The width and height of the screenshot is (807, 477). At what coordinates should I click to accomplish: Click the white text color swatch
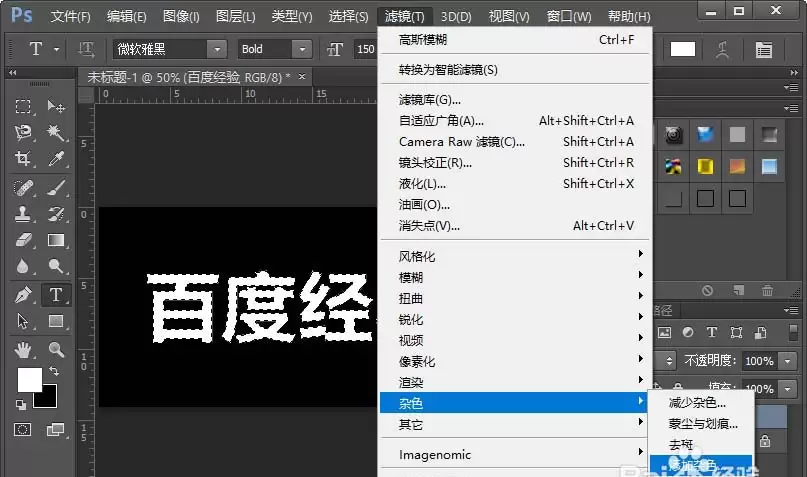[x=683, y=49]
